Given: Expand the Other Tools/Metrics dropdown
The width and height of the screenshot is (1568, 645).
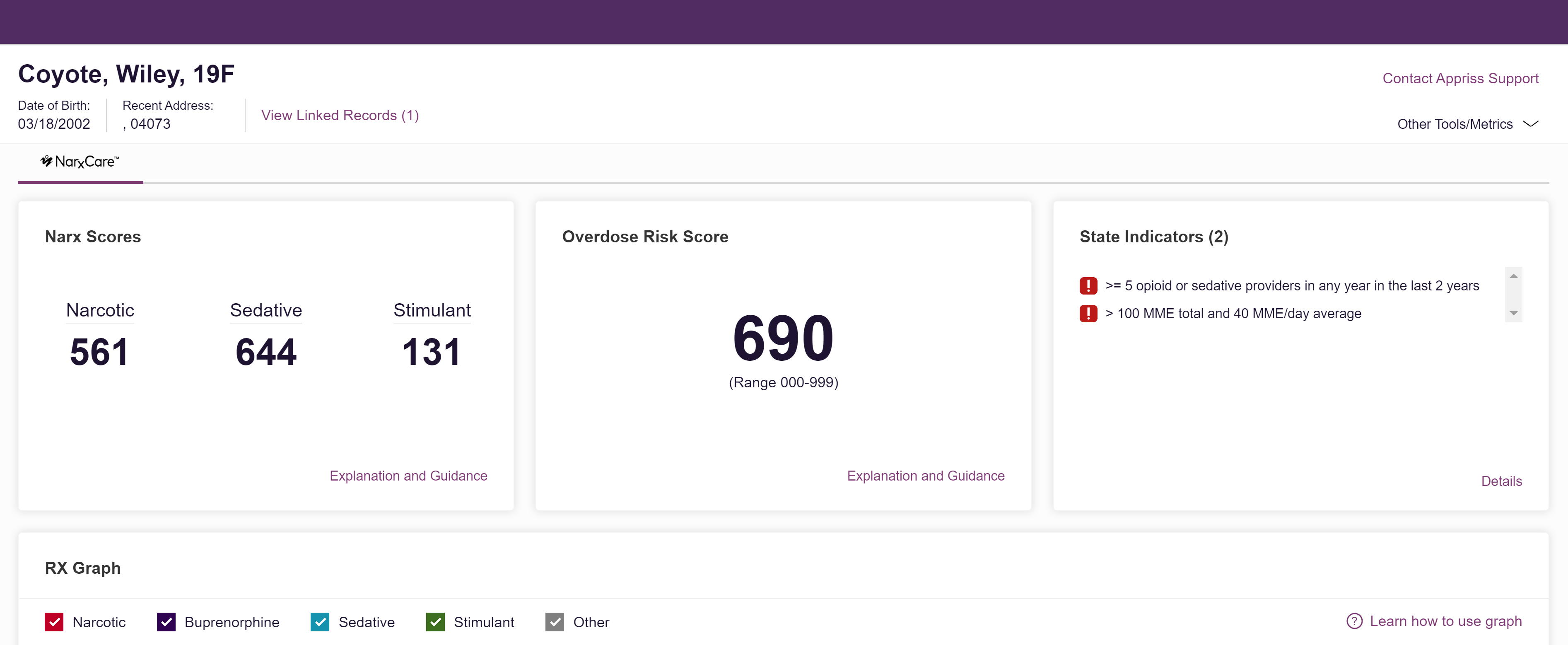Looking at the screenshot, I should coord(1455,124).
